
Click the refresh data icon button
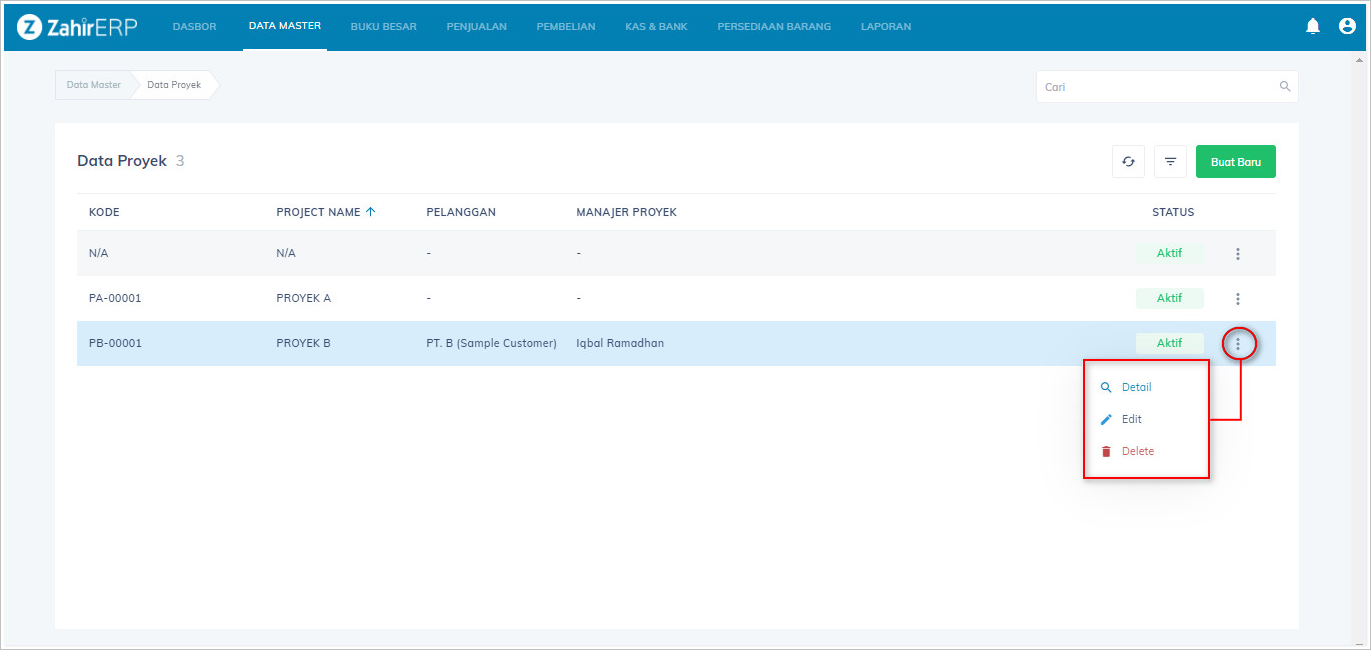(1128, 162)
